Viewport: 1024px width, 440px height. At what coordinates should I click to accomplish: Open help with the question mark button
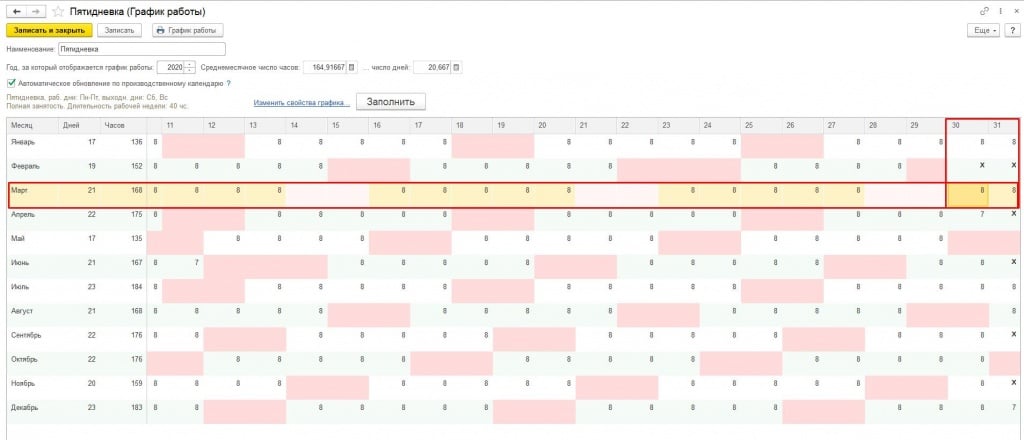[x=1012, y=30]
